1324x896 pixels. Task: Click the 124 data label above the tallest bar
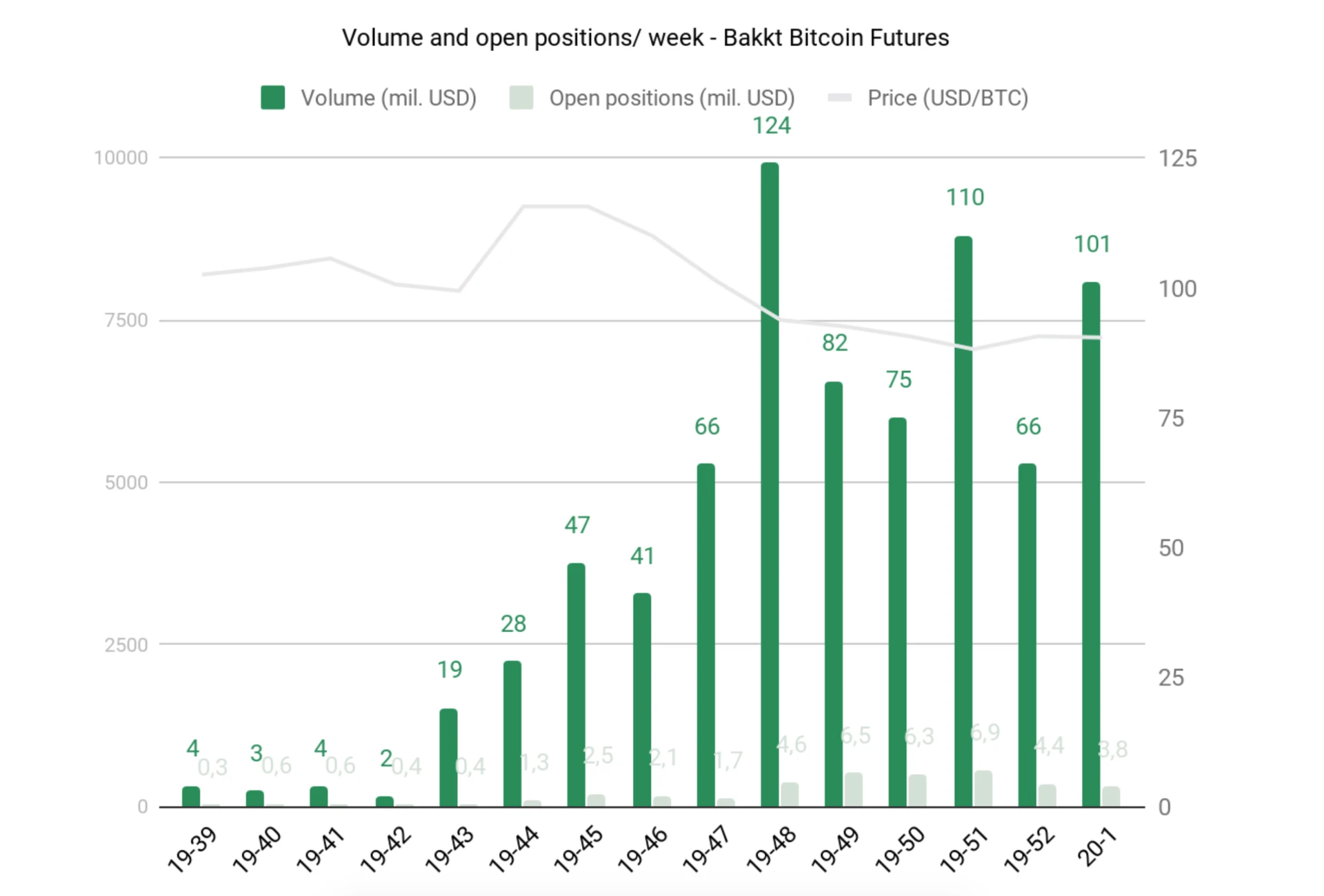(x=771, y=125)
